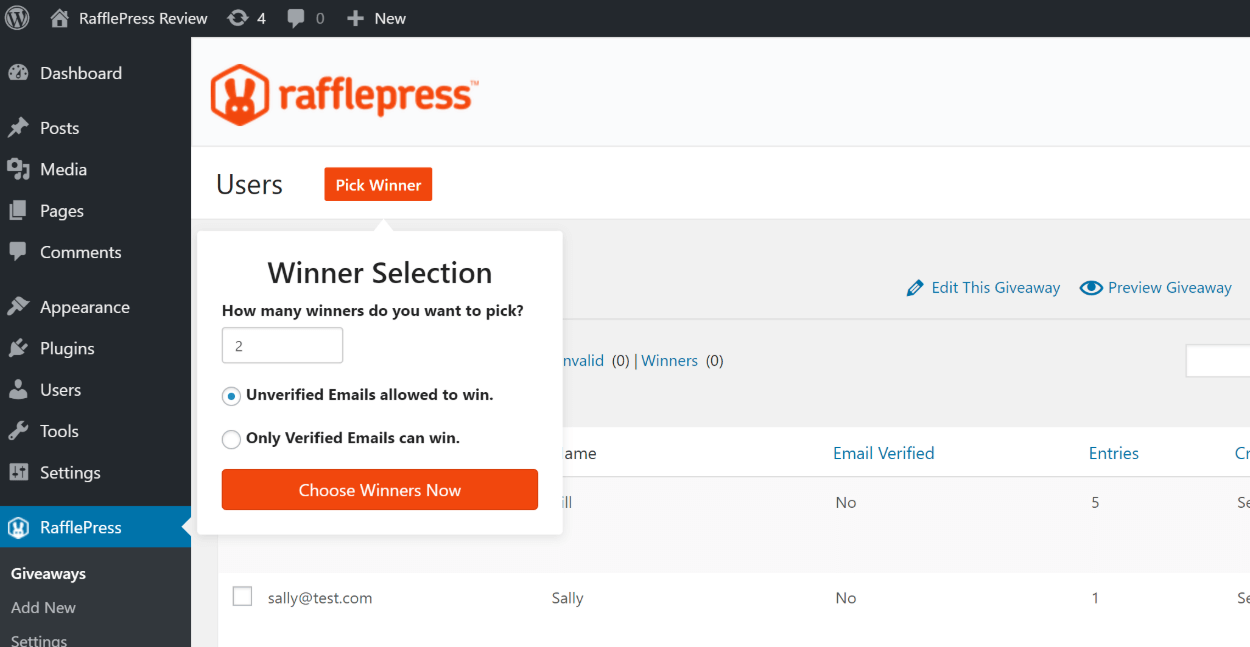Click the Comments icon in sidebar
The height and width of the screenshot is (647, 1250).
tap(18, 252)
